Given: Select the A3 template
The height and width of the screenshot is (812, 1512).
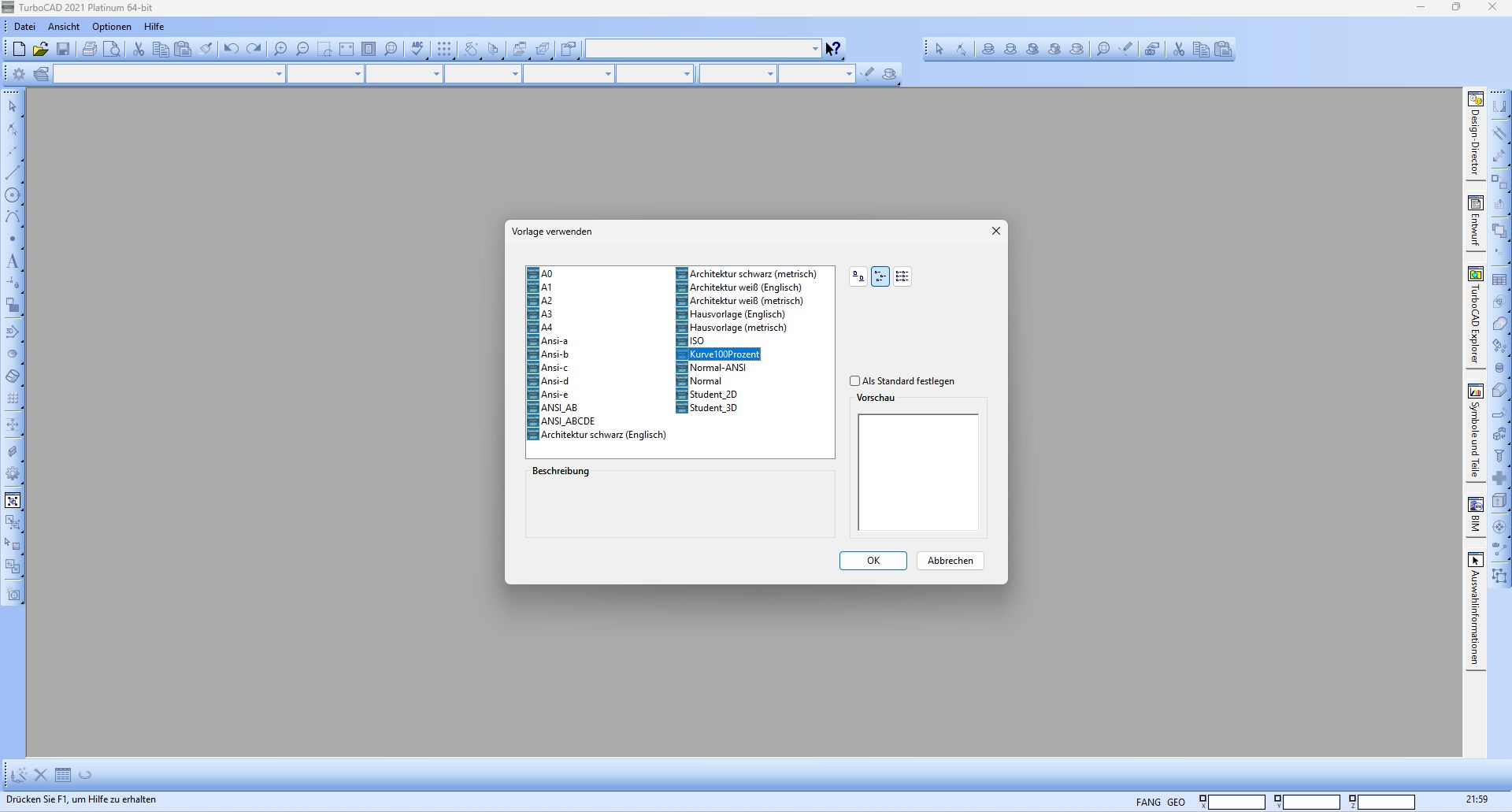Looking at the screenshot, I should (x=540, y=314).
